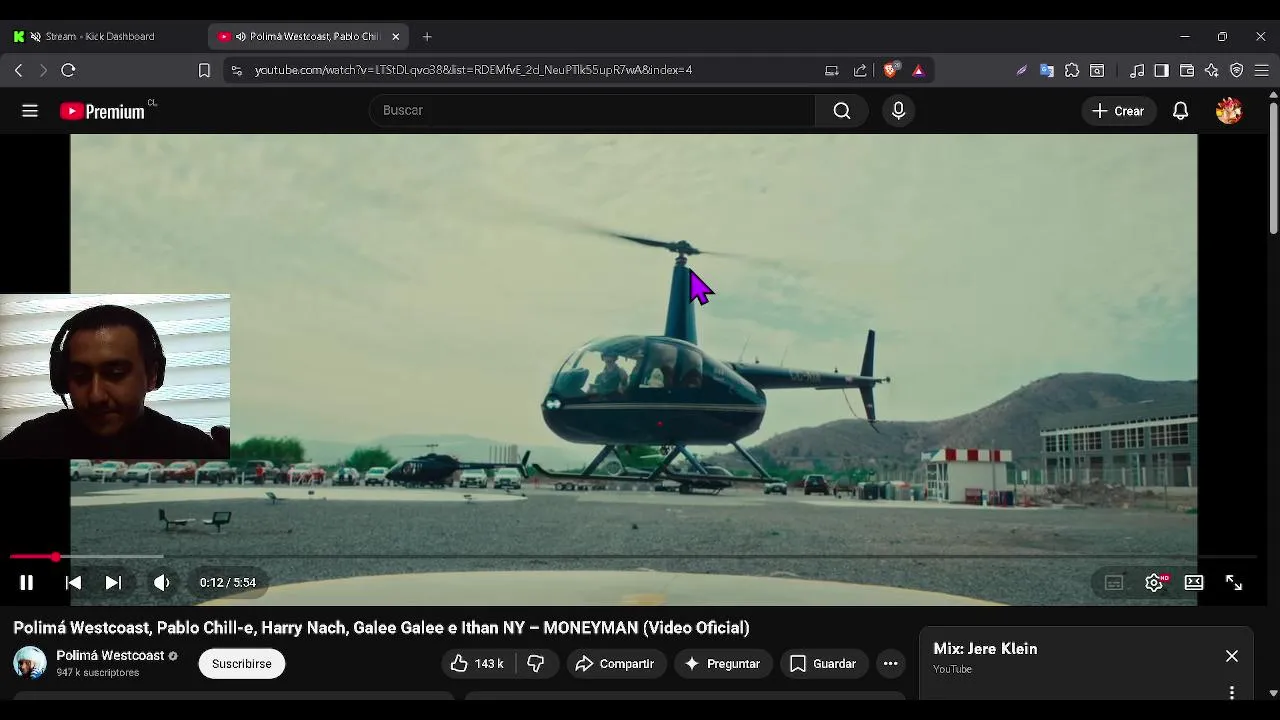Open media controls music note icon
1280x720 pixels.
(x=1137, y=70)
